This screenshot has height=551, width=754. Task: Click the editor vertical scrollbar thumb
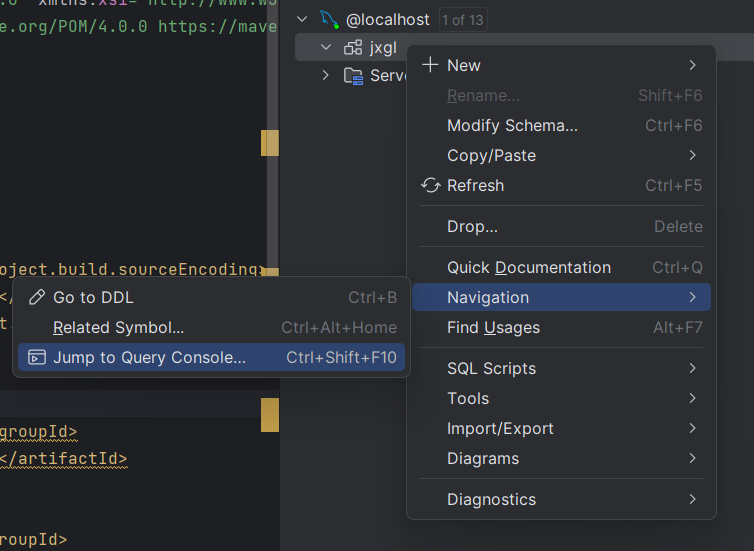click(x=273, y=137)
